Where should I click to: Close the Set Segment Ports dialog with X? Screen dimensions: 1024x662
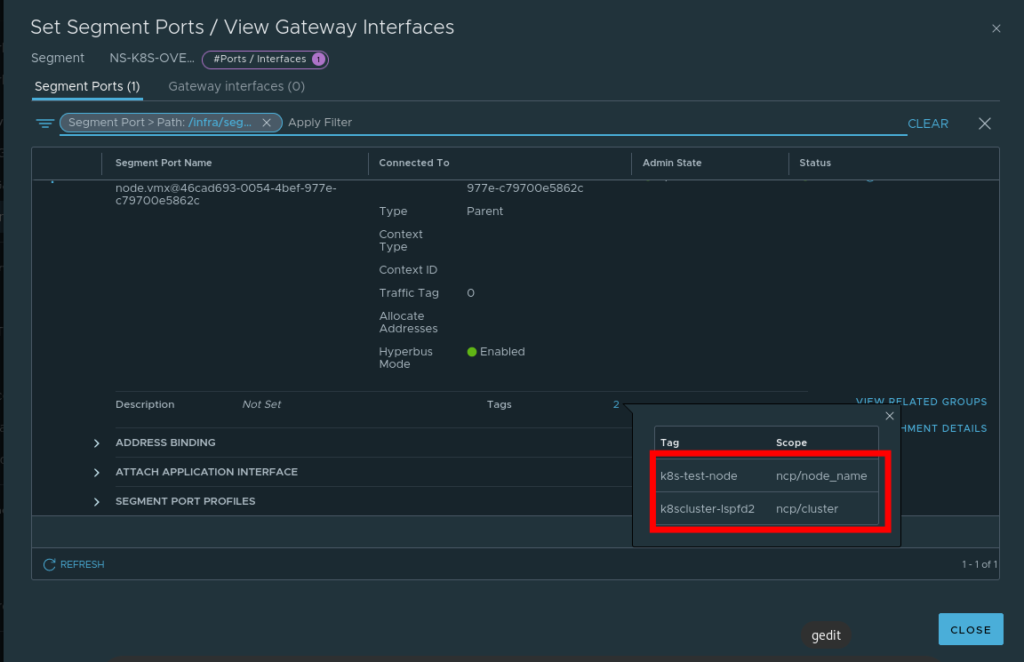coord(995,29)
